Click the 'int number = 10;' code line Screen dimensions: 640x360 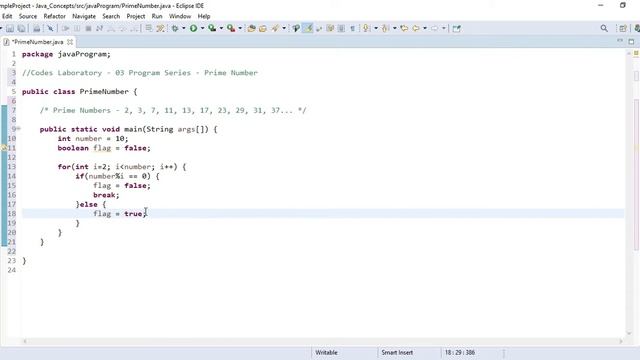pyautogui.click(x=93, y=138)
